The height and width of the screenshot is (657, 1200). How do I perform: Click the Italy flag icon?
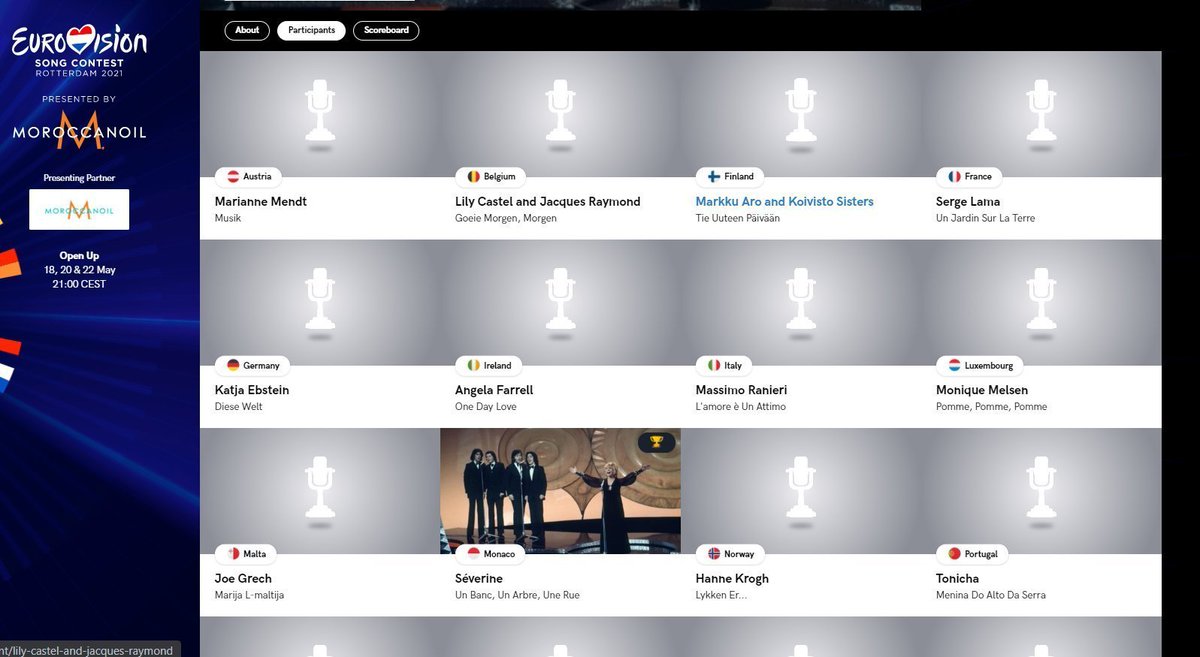[714, 366]
